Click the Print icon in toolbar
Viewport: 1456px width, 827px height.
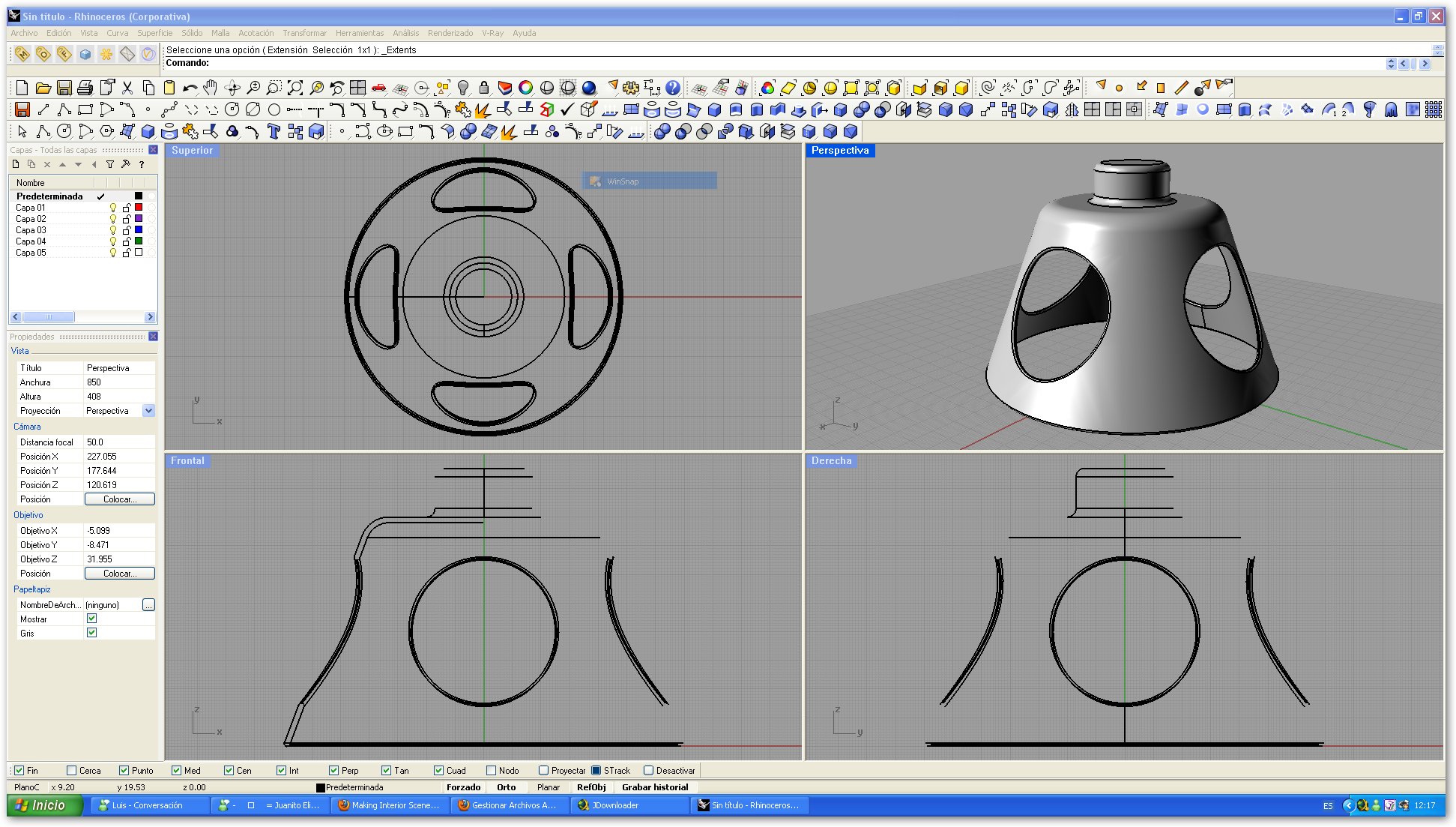(85, 88)
